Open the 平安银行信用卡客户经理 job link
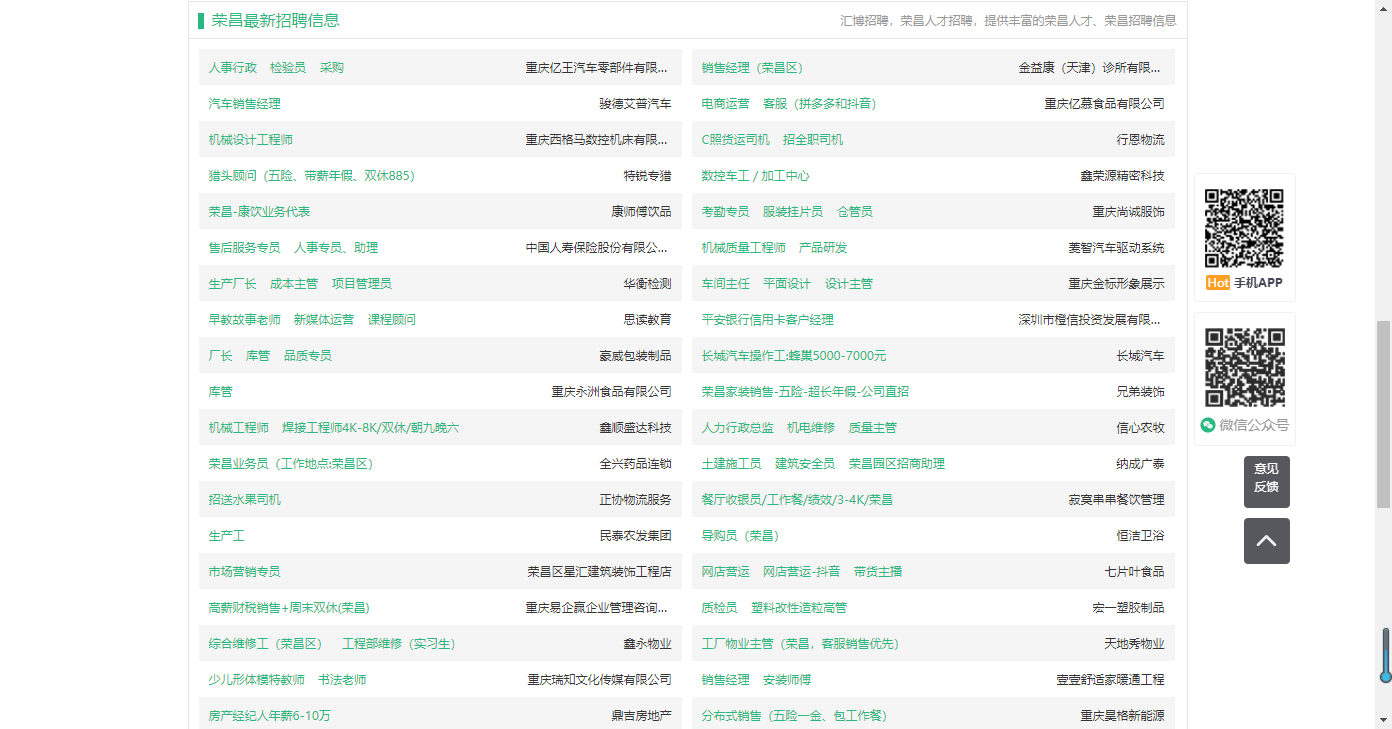Image resolution: width=1392 pixels, height=729 pixels. coord(768,320)
